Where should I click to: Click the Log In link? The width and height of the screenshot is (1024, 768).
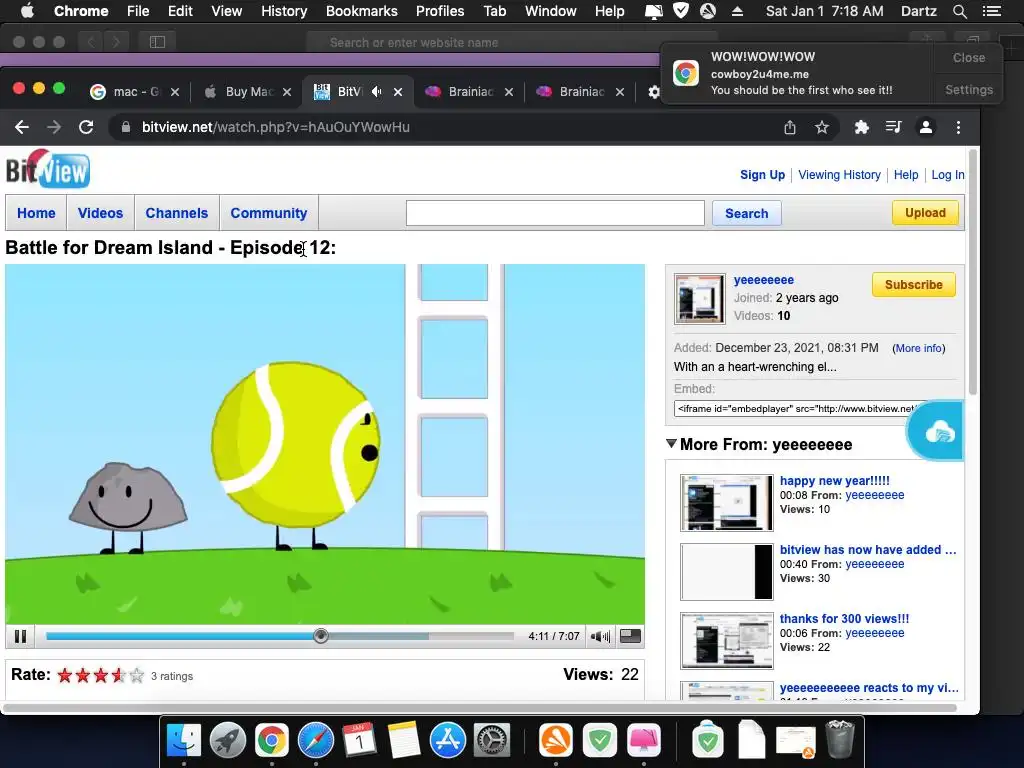tap(948, 175)
